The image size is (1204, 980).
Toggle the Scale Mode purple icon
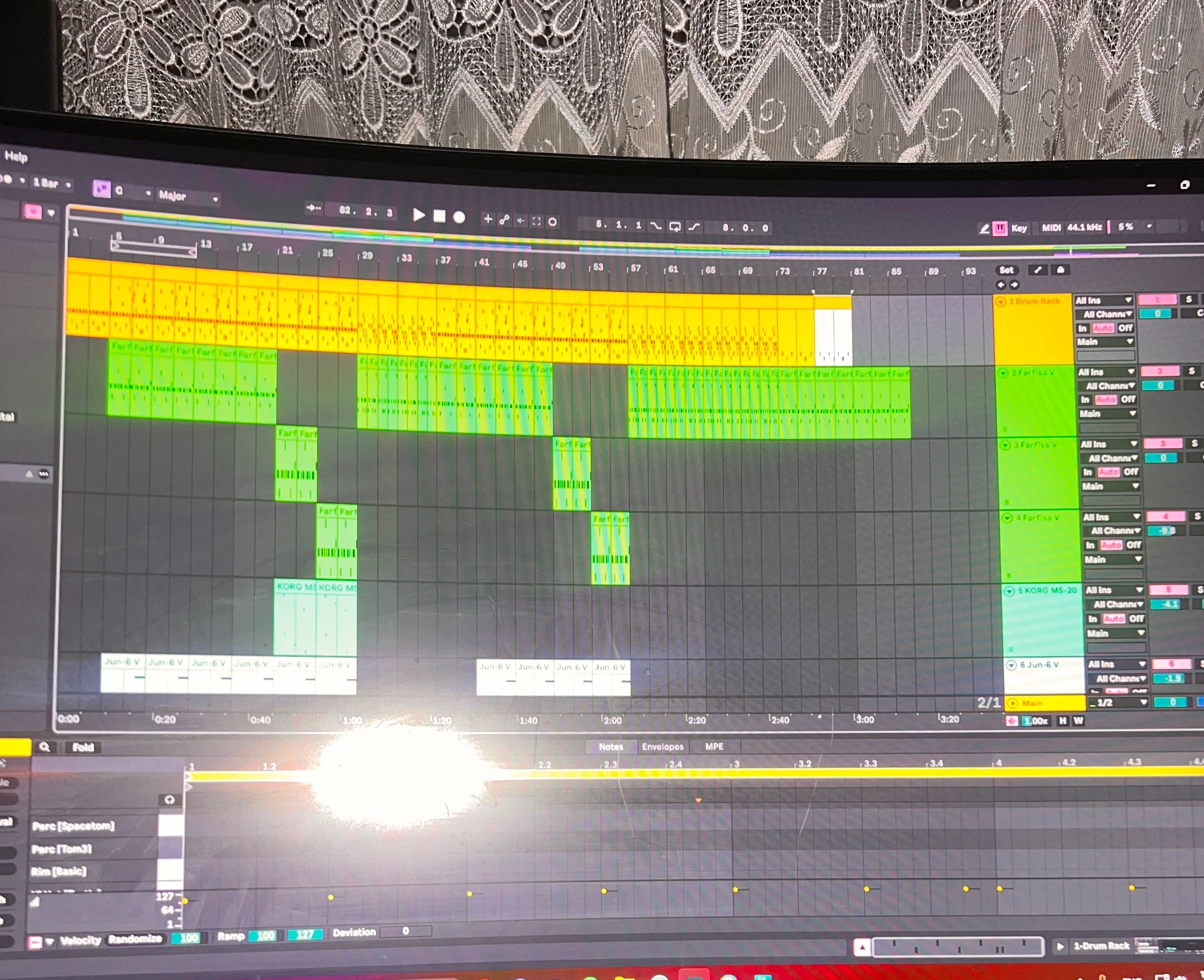[102, 188]
